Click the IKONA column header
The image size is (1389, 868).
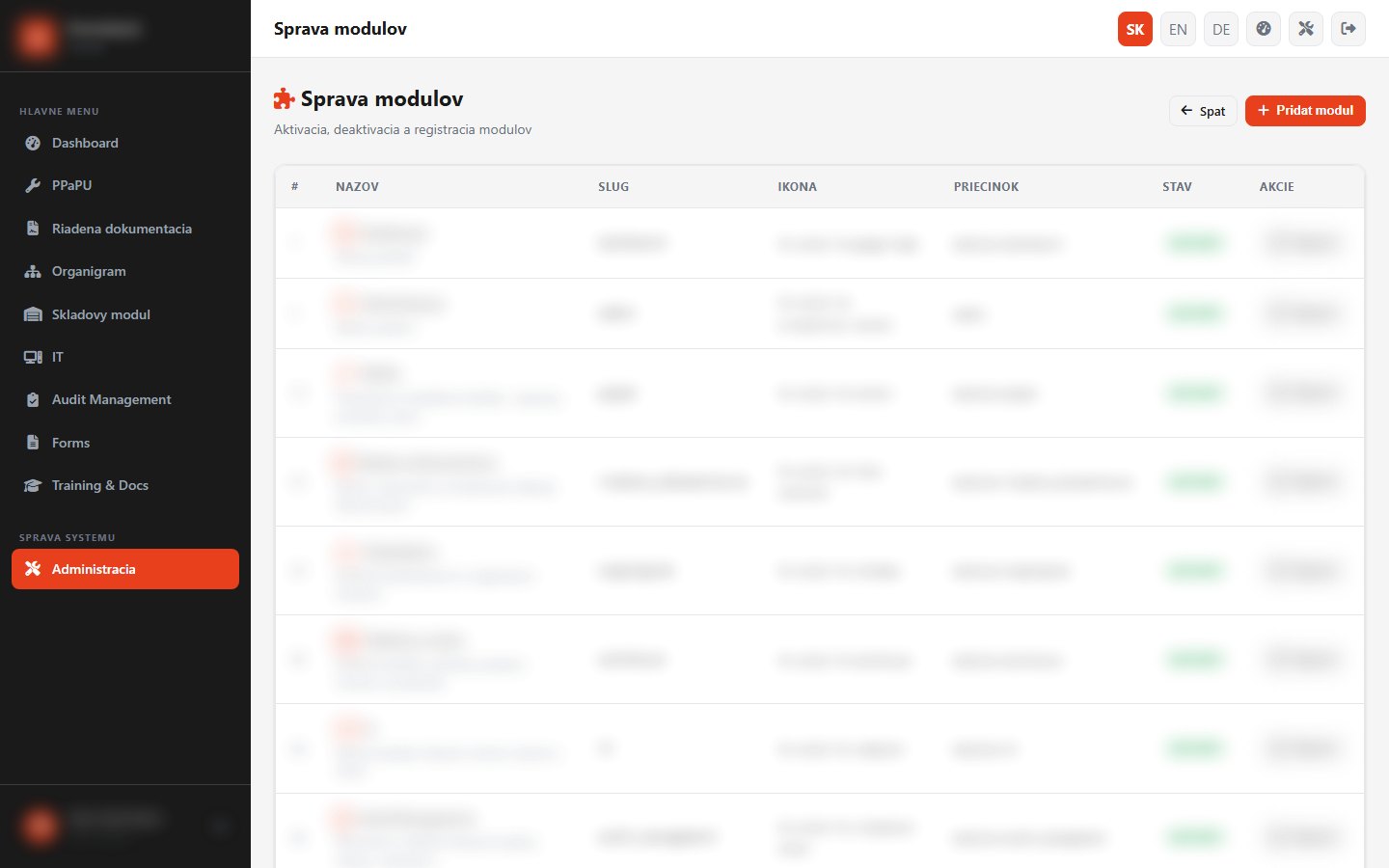tap(797, 187)
